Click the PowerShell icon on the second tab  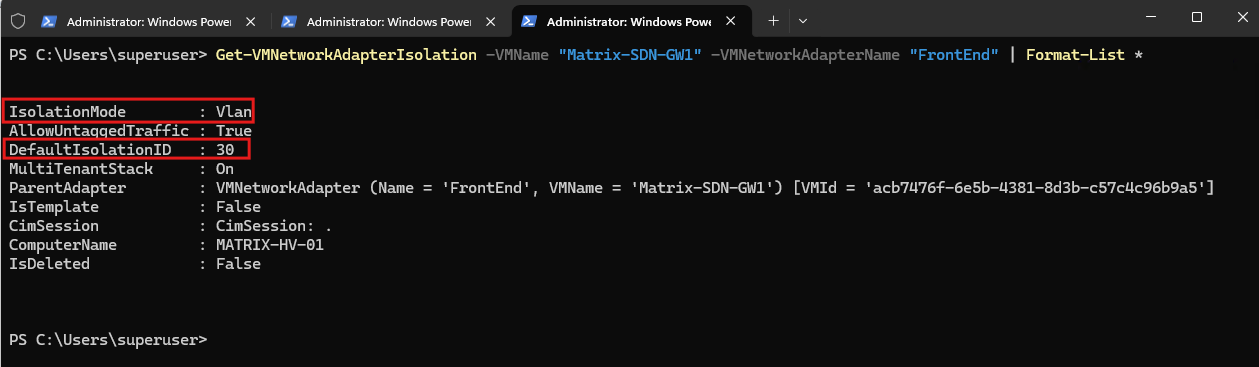point(289,20)
